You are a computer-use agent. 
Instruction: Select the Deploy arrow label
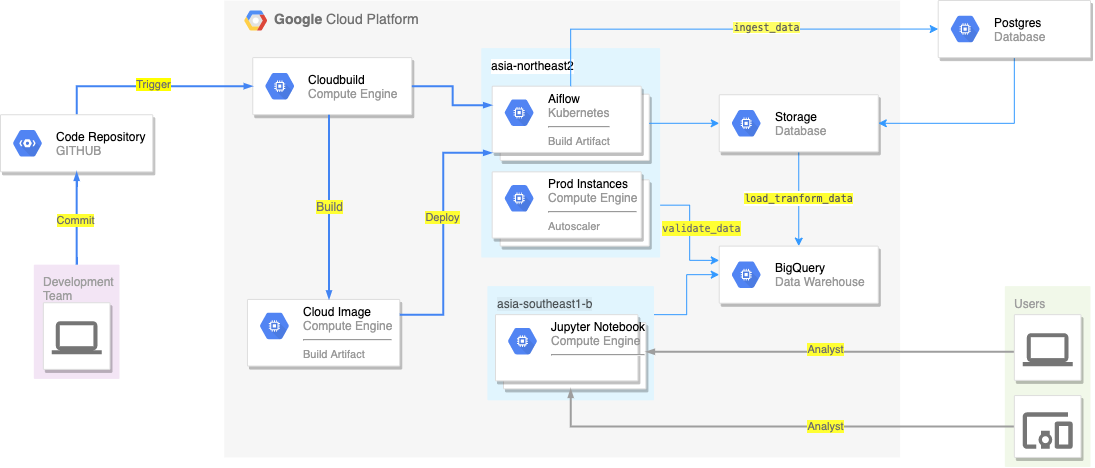pos(443,217)
